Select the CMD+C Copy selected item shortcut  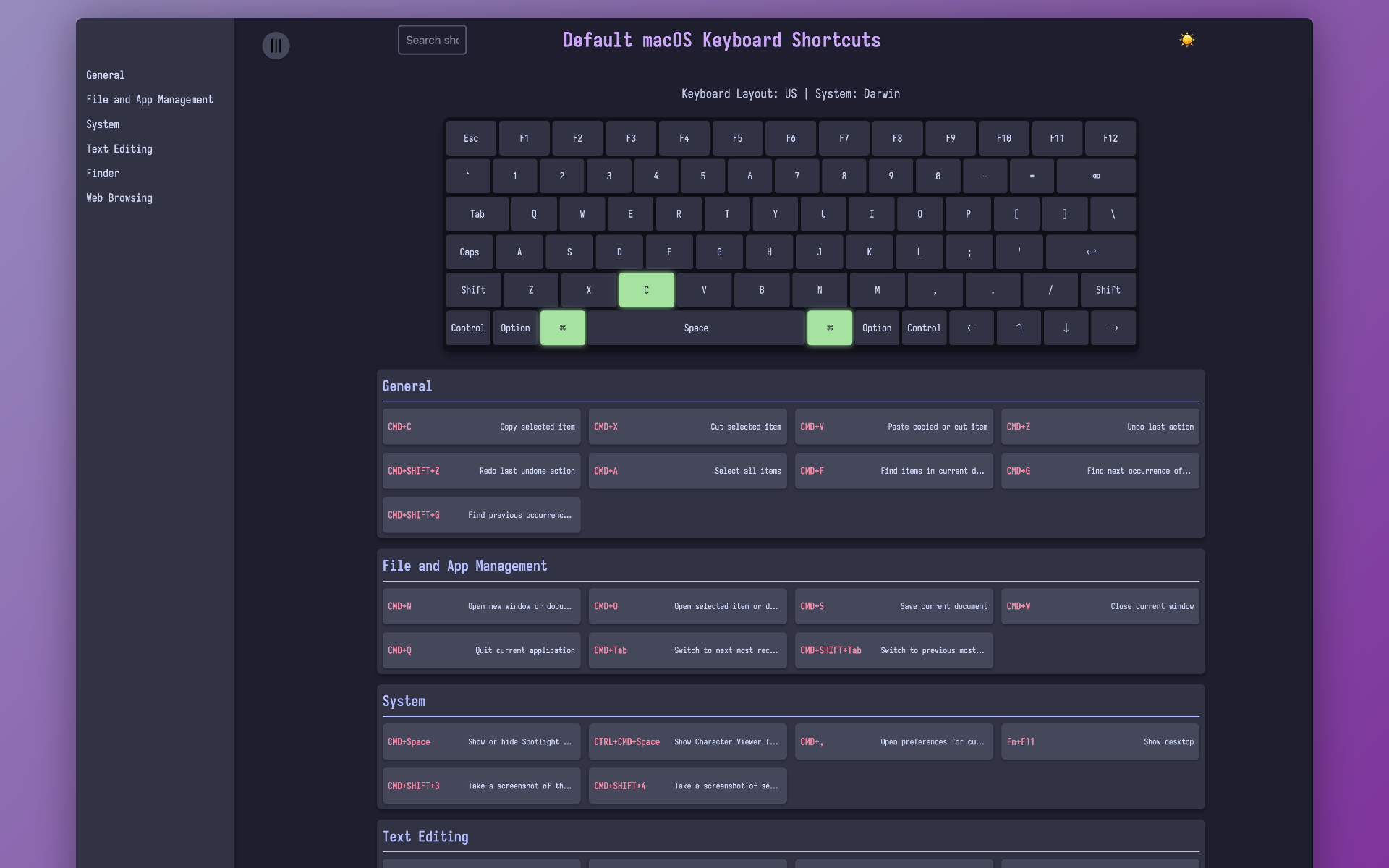[x=481, y=427]
